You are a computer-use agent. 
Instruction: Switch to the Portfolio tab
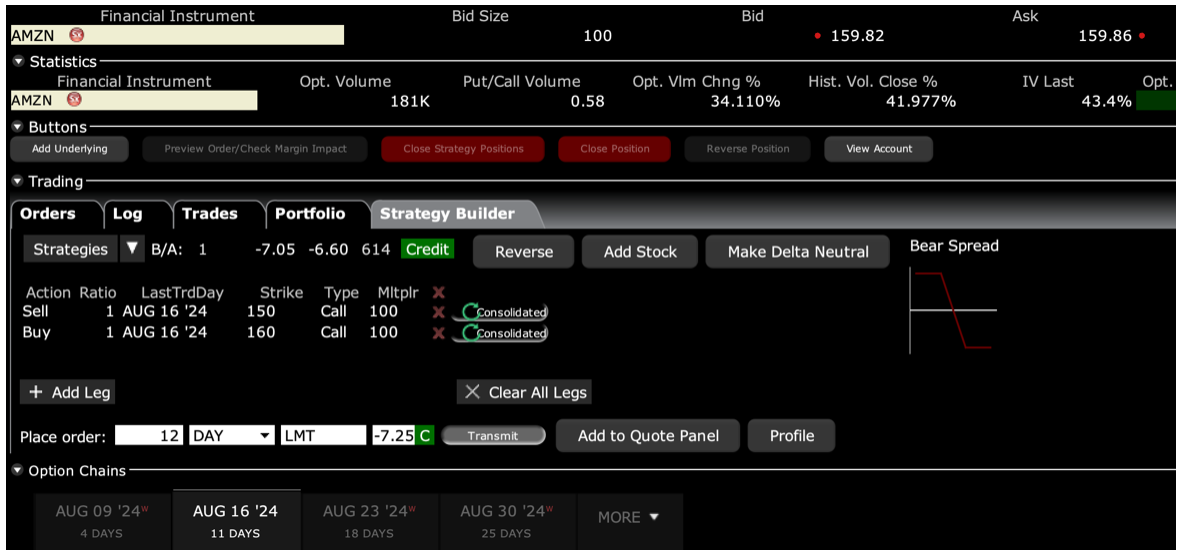tap(310, 214)
